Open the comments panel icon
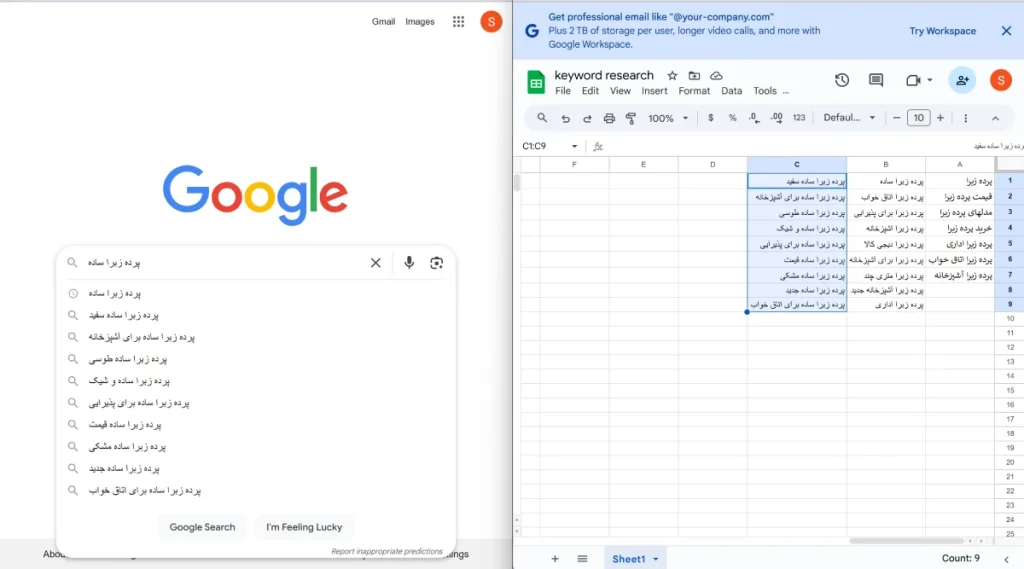This screenshot has height=569, width=1024. [x=876, y=80]
